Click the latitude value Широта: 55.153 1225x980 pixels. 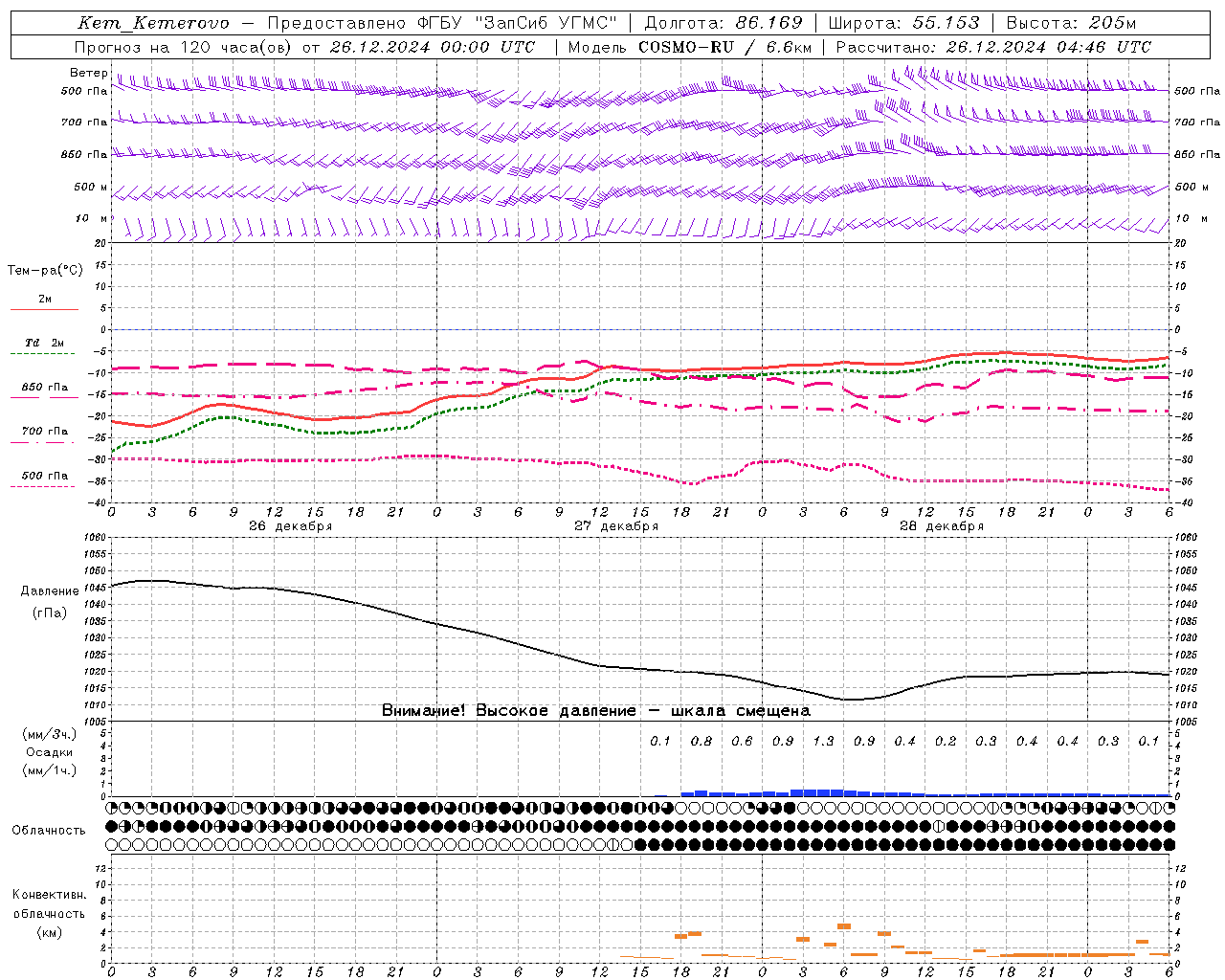pyautogui.click(x=903, y=23)
